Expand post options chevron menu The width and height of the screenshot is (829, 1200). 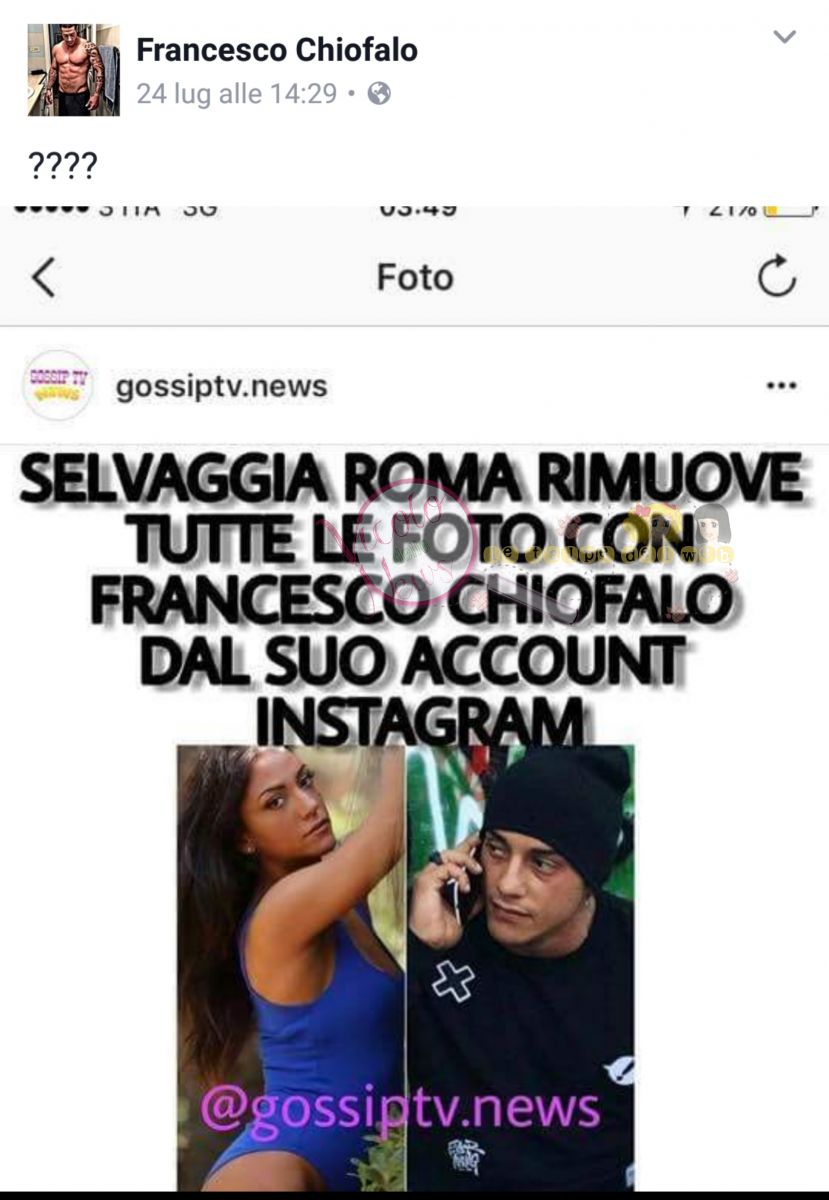[785, 37]
